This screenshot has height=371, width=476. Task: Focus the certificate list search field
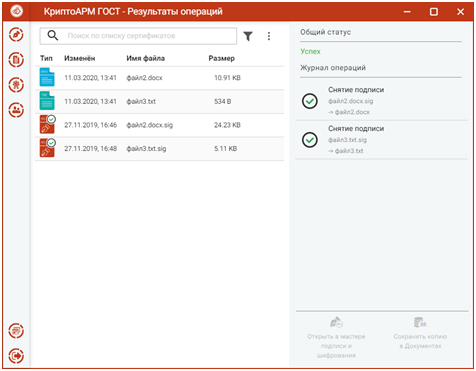pyautogui.click(x=138, y=36)
